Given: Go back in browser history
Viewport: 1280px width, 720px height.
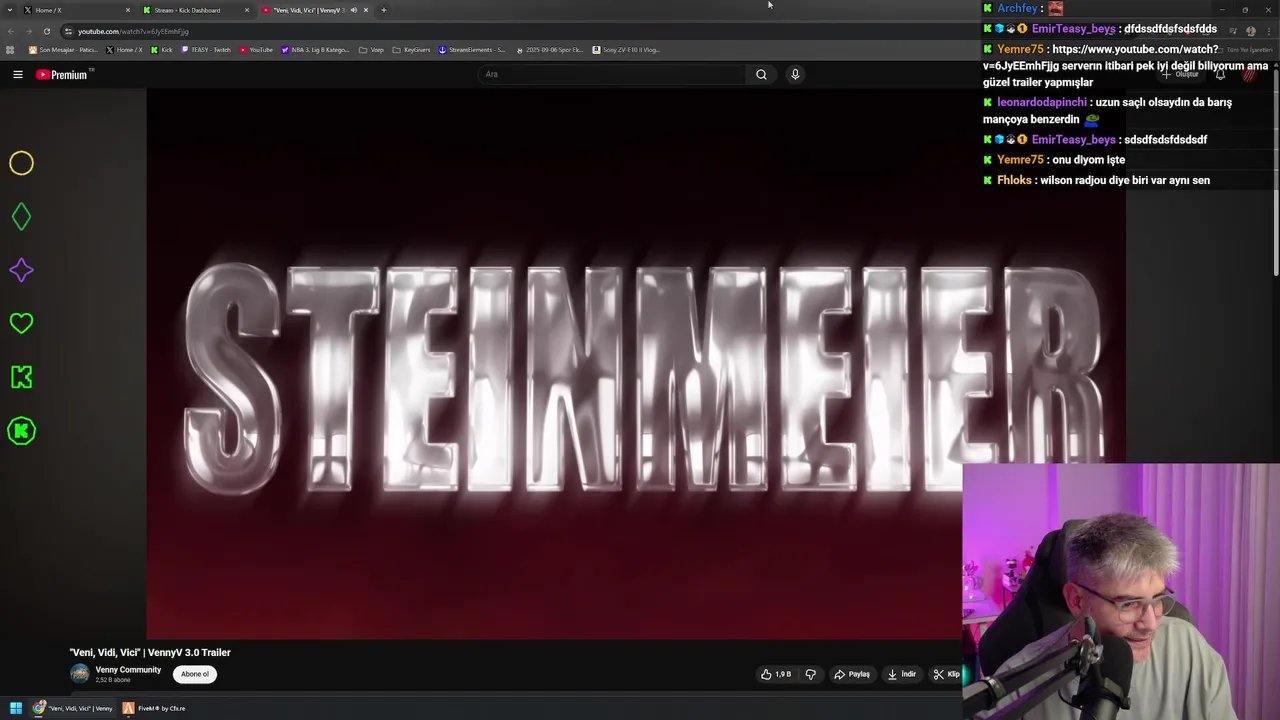Looking at the screenshot, I should pyautogui.click(x=11, y=31).
